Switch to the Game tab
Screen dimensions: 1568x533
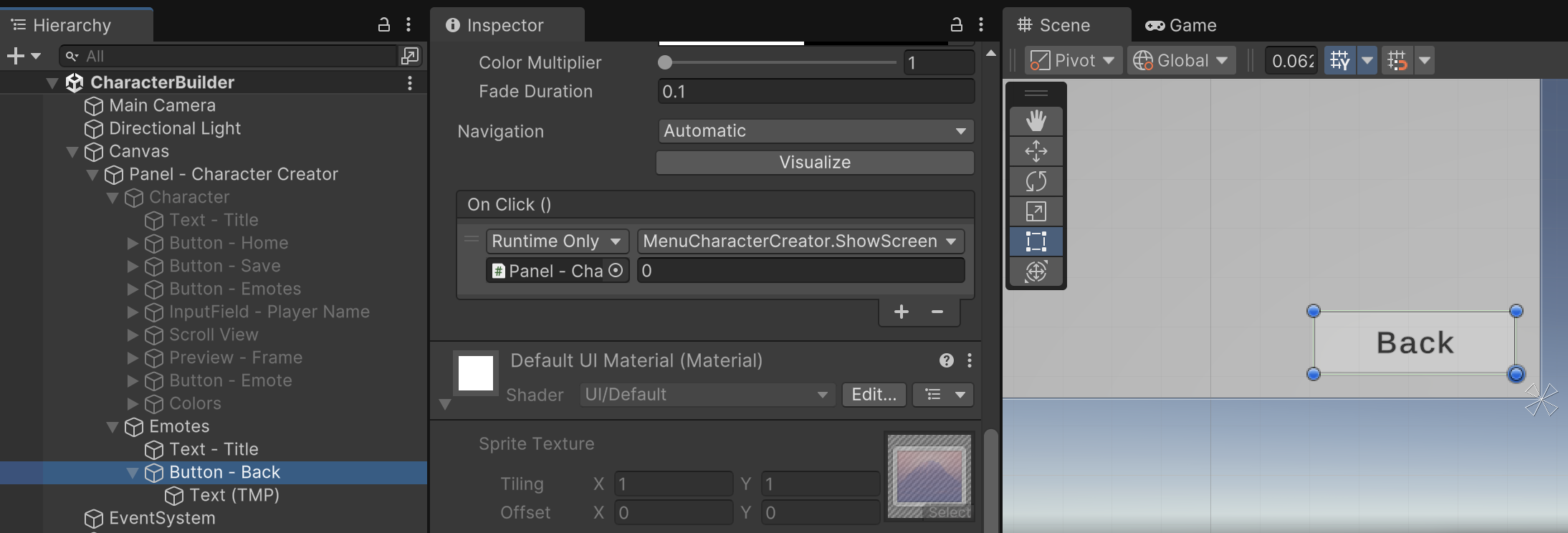(1181, 26)
